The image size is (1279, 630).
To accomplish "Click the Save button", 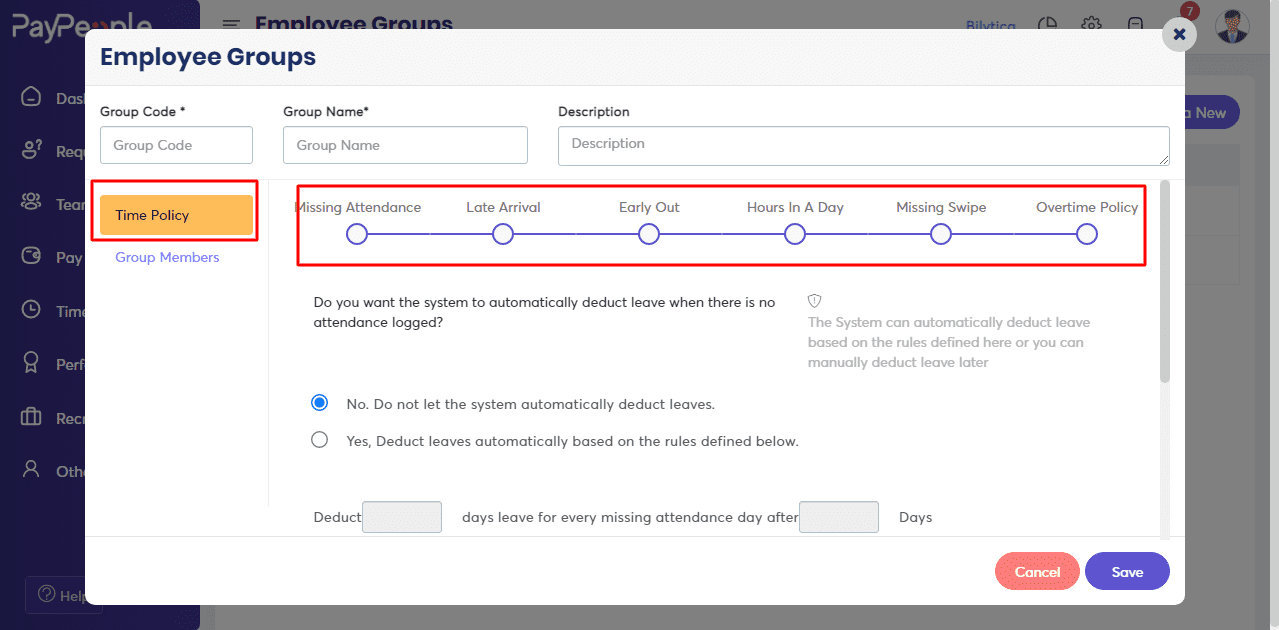I will (1127, 572).
